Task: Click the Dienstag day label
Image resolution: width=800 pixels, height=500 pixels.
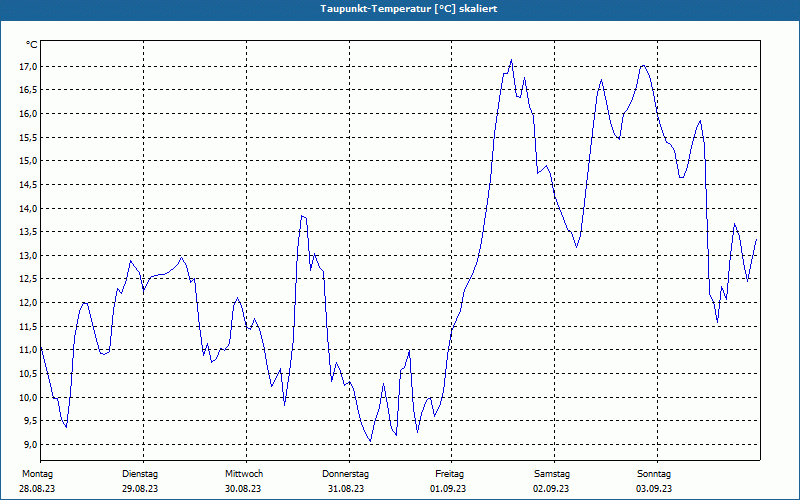Action: point(140,474)
